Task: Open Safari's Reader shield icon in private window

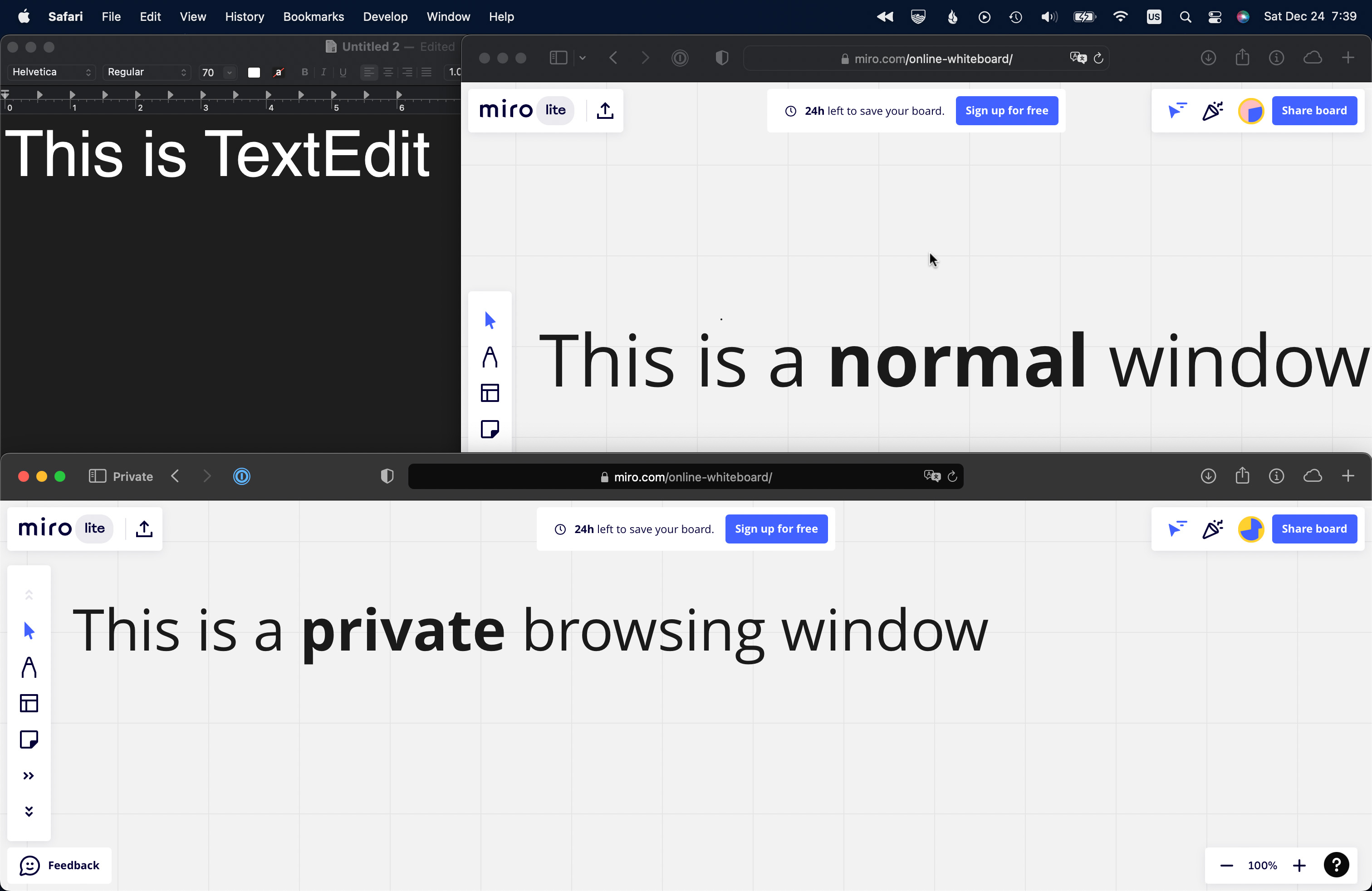Action: pos(387,475)
